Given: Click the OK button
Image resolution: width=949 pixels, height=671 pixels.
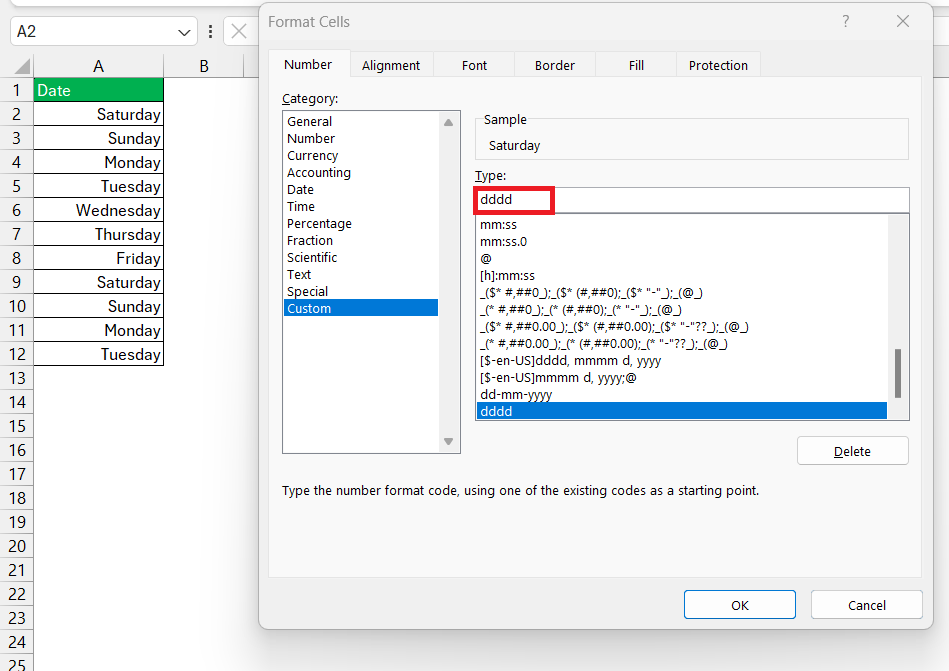Looking at the screenshot, I should click(740, 605).
